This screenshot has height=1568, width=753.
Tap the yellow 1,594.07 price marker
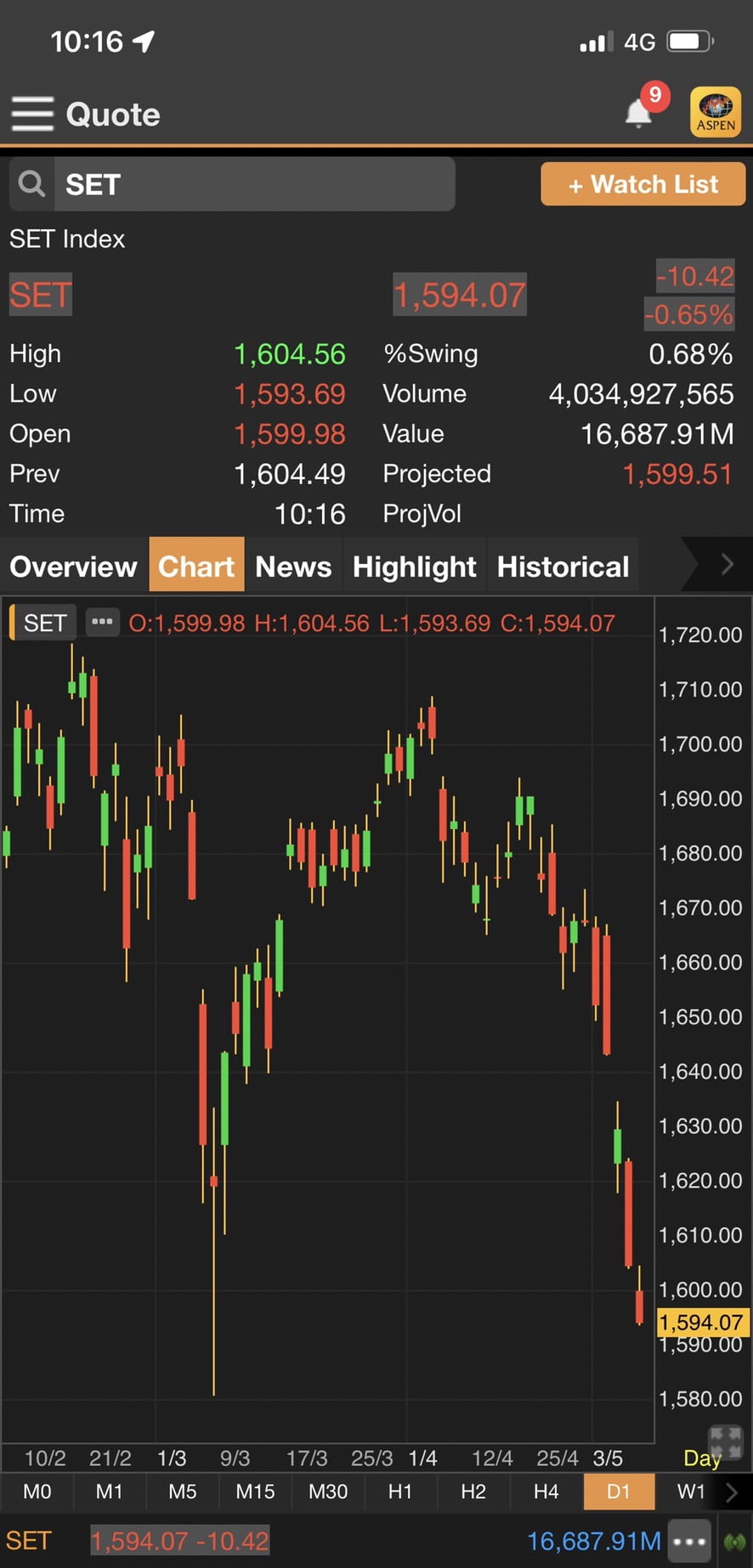click(x=701, y=1323)
